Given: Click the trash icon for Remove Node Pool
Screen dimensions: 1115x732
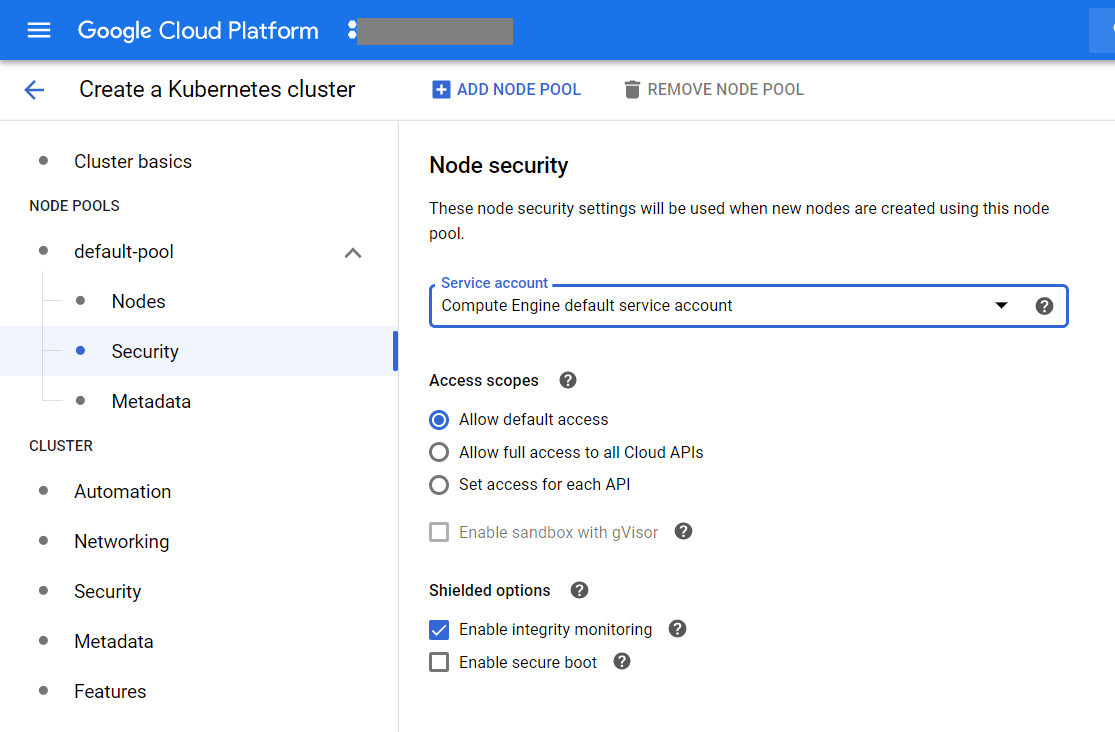Looking at the screenshot, I should point(631,90).
